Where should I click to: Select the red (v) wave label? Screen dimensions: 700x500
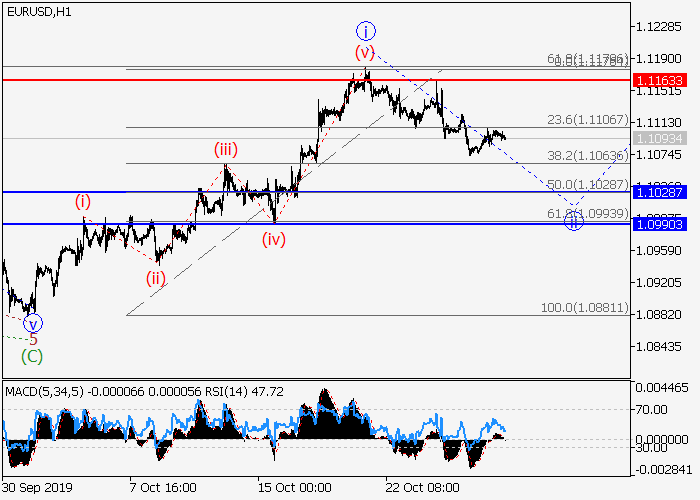tap(365, 52)
